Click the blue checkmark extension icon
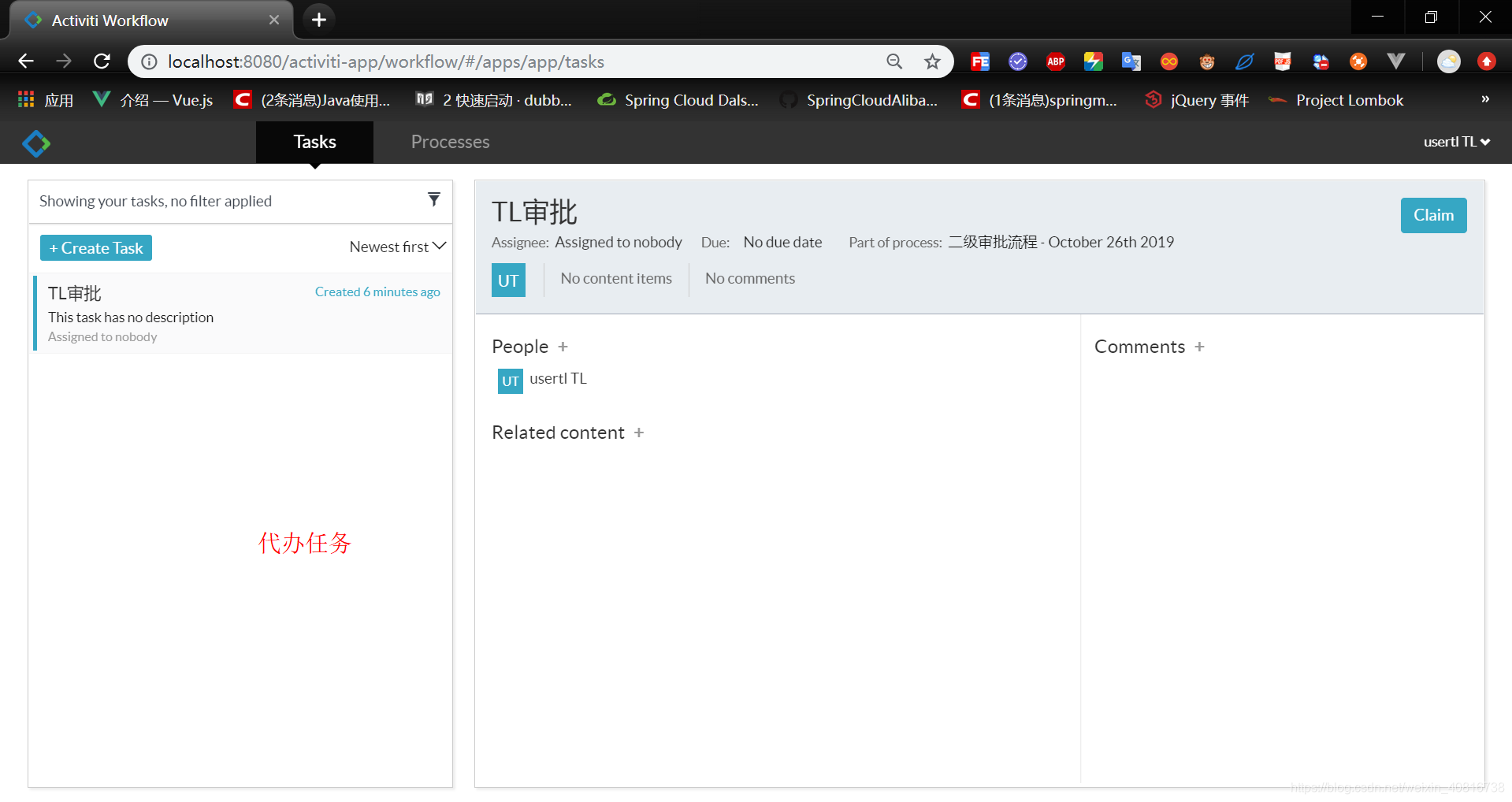Screen dimensions: 1512x802 1017,61
